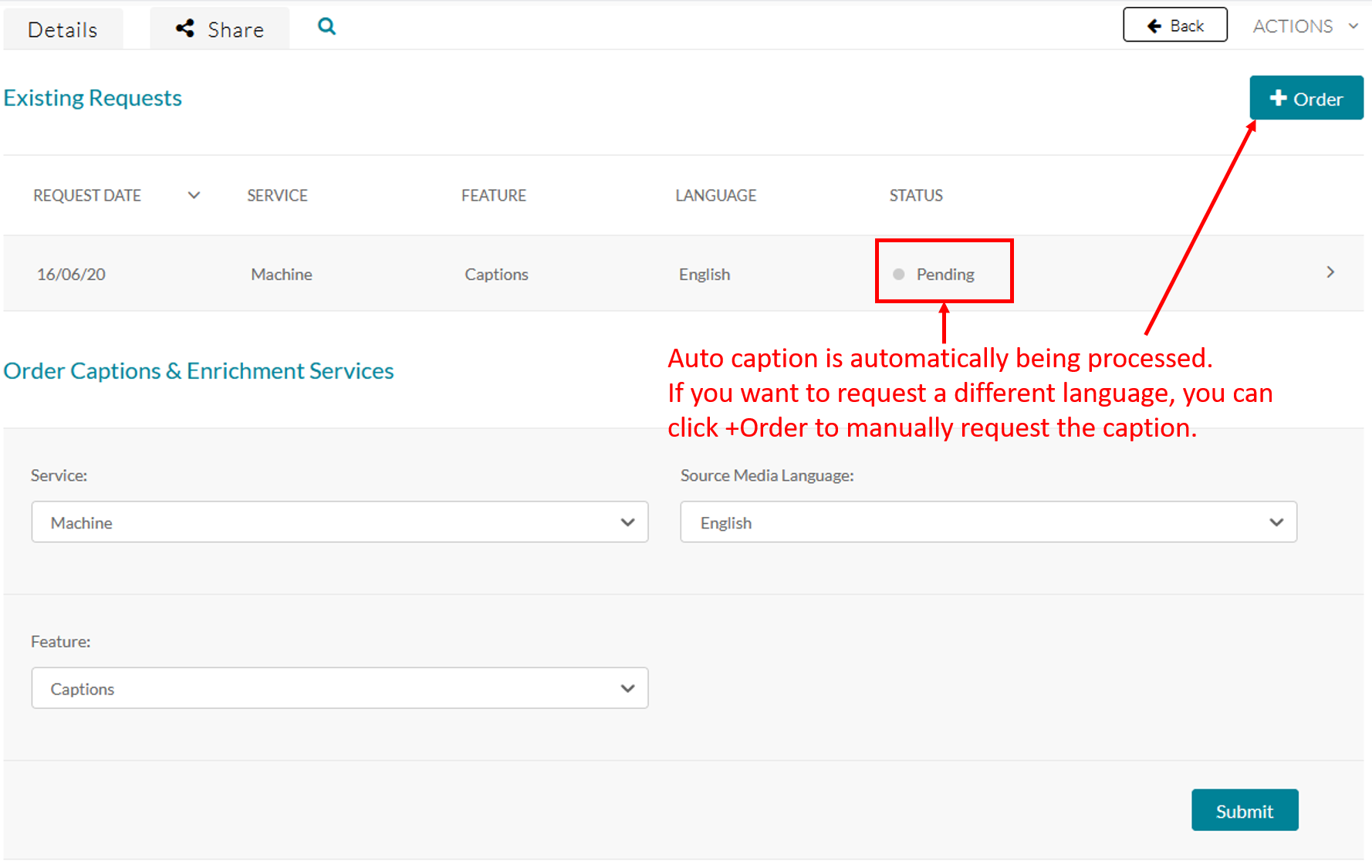This screenshot has width=1372, height=868.
Task: Click the plus icon on Order button
Action: [1278, 99]
